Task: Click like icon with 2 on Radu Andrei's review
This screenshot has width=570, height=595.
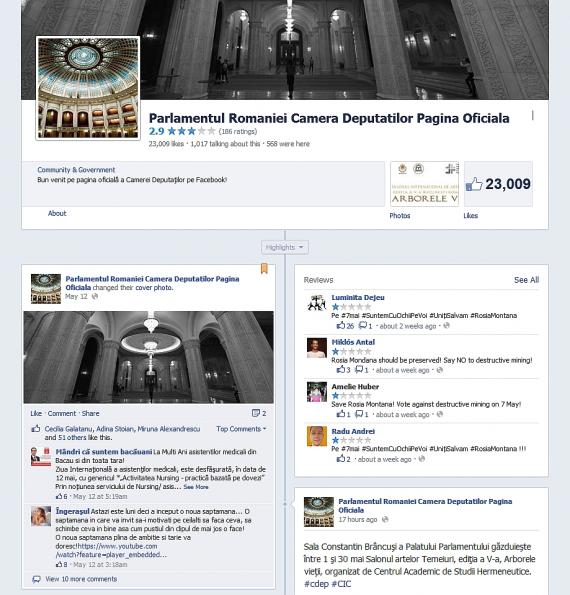Action: [x=341, y=459]
